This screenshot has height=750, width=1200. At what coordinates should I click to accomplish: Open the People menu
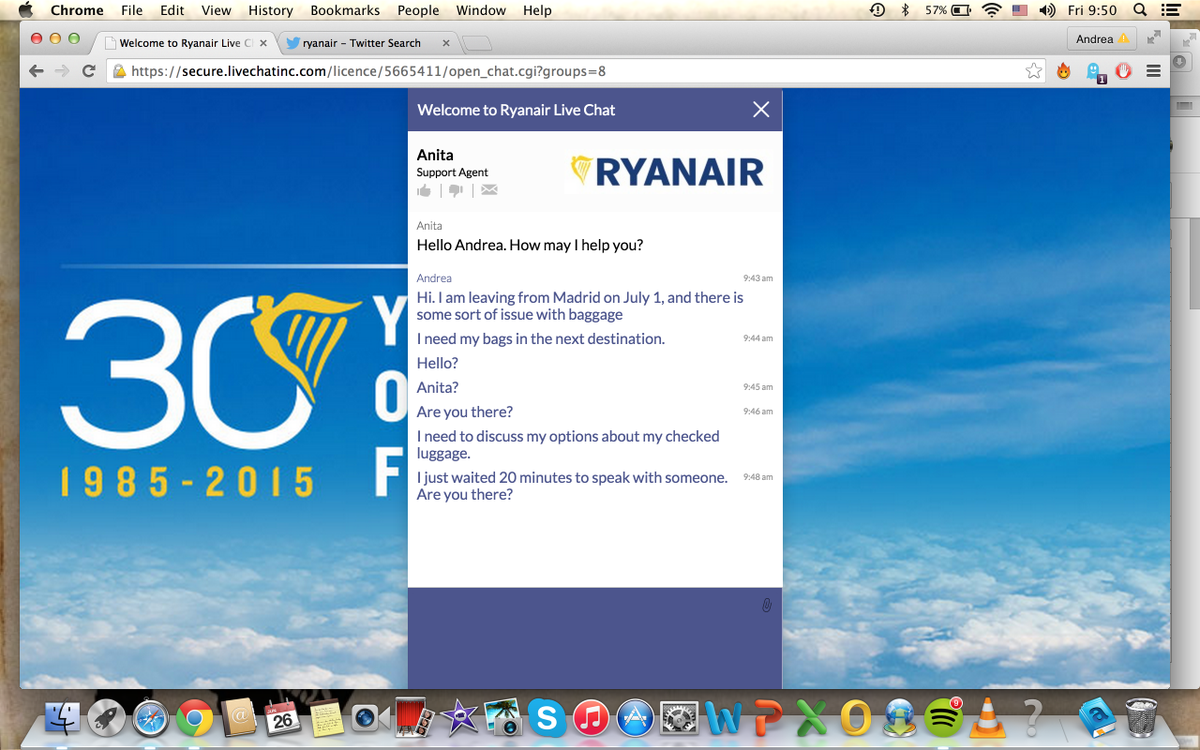[418, 10]
